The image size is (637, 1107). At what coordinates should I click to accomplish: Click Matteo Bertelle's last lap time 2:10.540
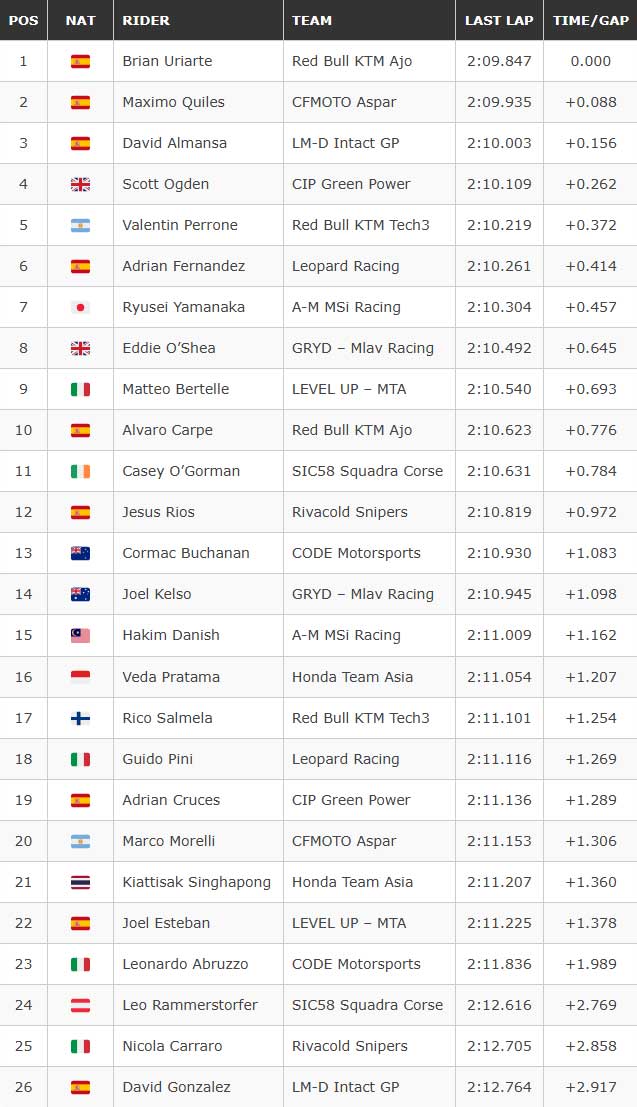point(499,389)
